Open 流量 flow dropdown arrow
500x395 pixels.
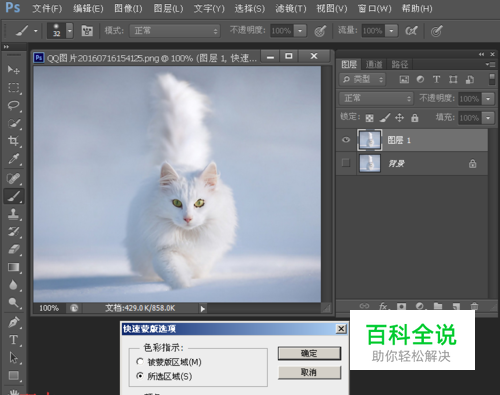click(391, 31)
